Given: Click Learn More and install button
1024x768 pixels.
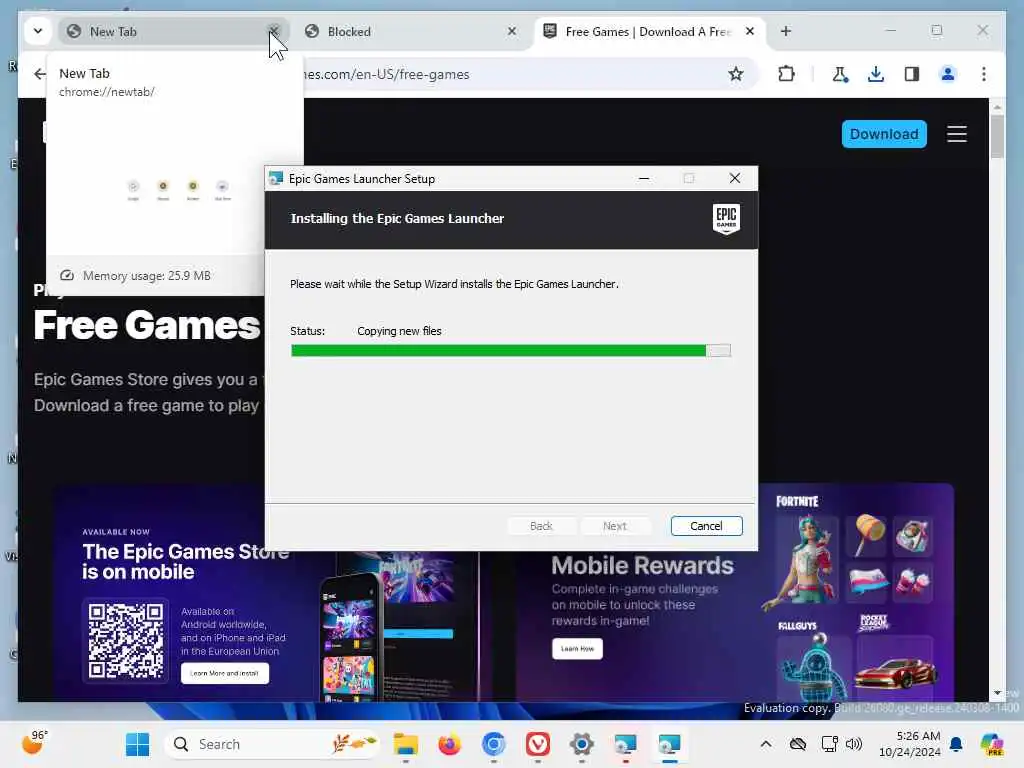Looking at the screenshot, I should (225, 673).
